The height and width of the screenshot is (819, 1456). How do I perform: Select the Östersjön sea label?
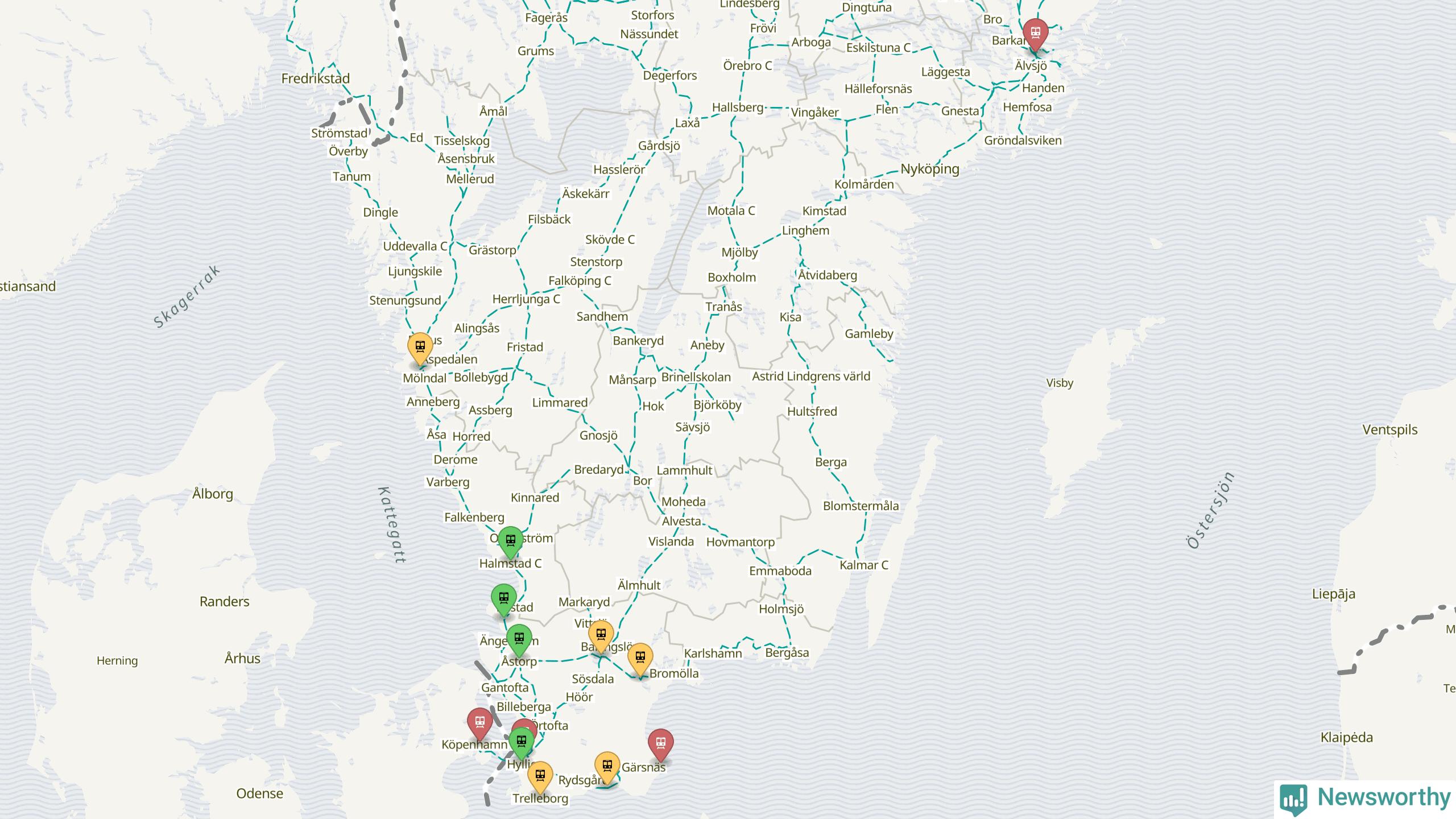coord(1211,510)
